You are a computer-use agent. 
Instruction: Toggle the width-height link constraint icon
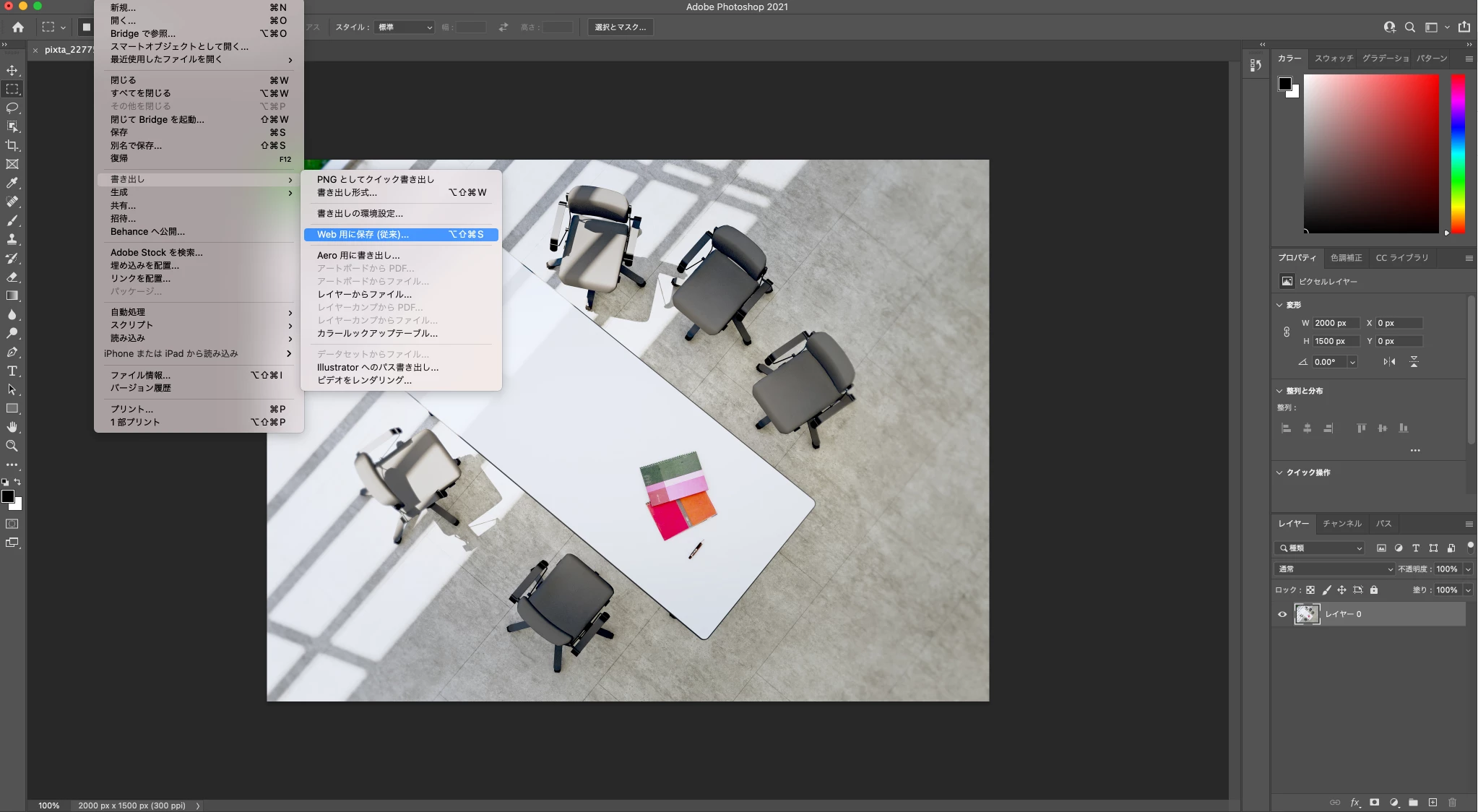point(1287,332)
